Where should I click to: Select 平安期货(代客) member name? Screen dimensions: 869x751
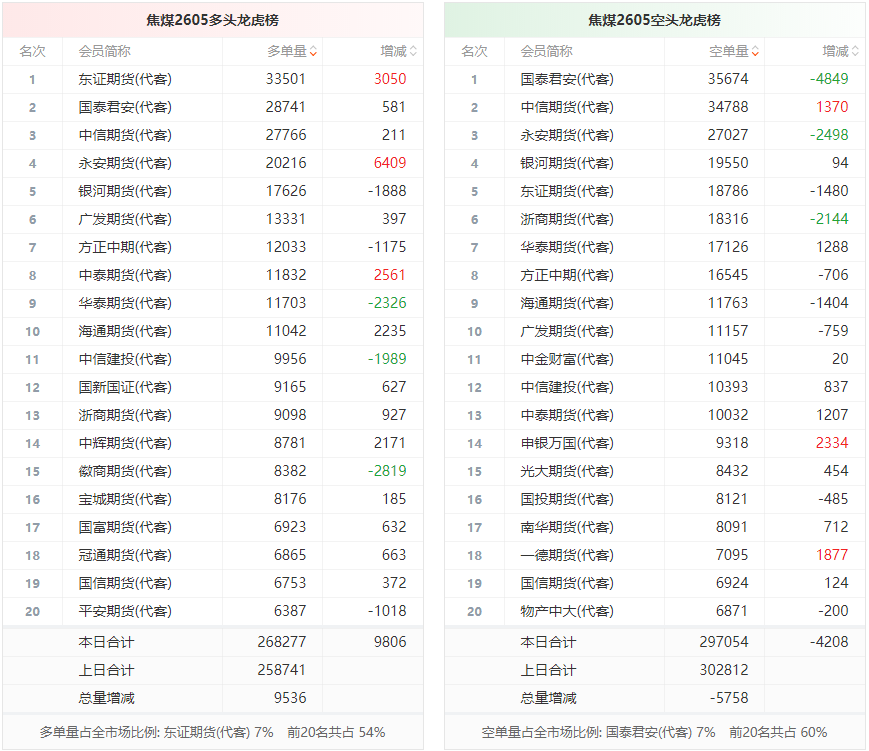click(125, 611)
